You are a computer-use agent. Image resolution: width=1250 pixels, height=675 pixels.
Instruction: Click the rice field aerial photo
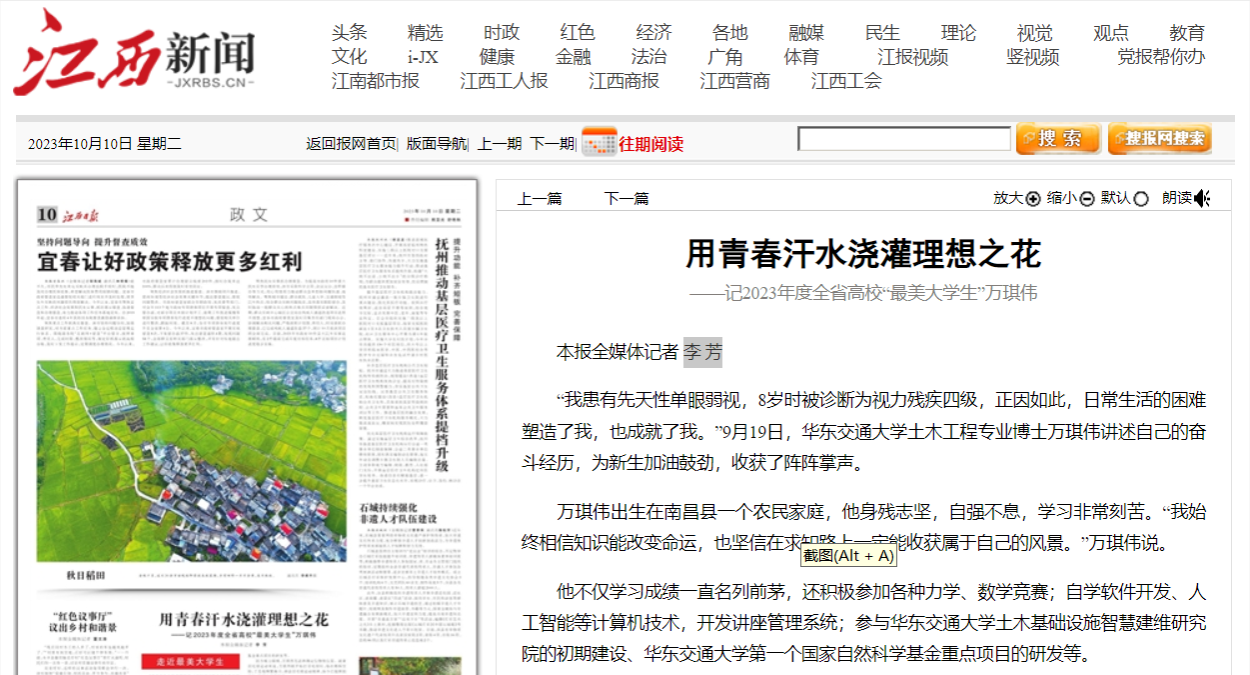click(x=192, y=461)
